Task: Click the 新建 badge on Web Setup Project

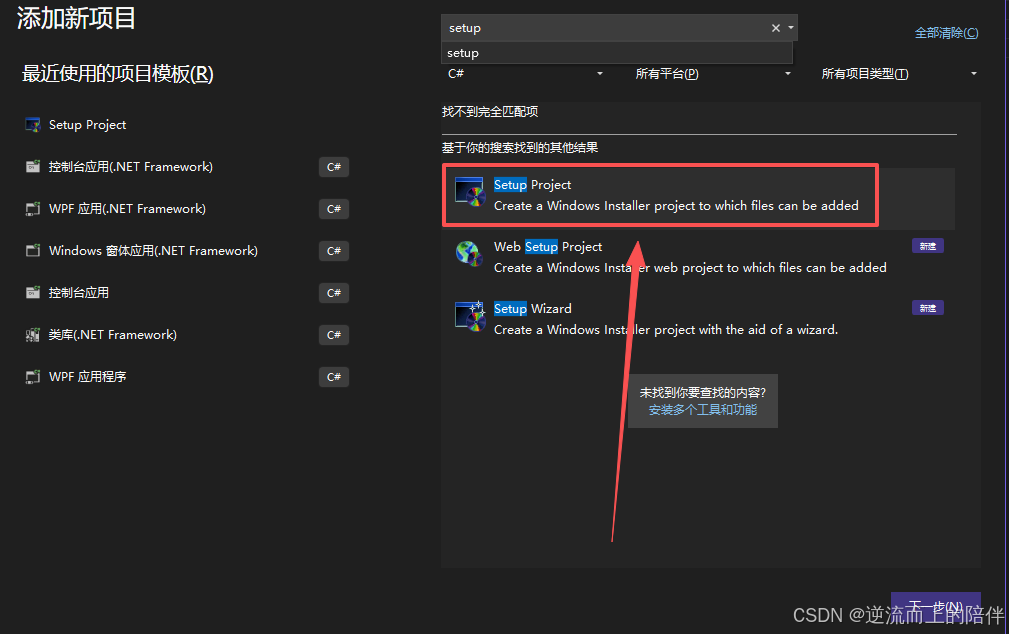Action: pos(927,246)
